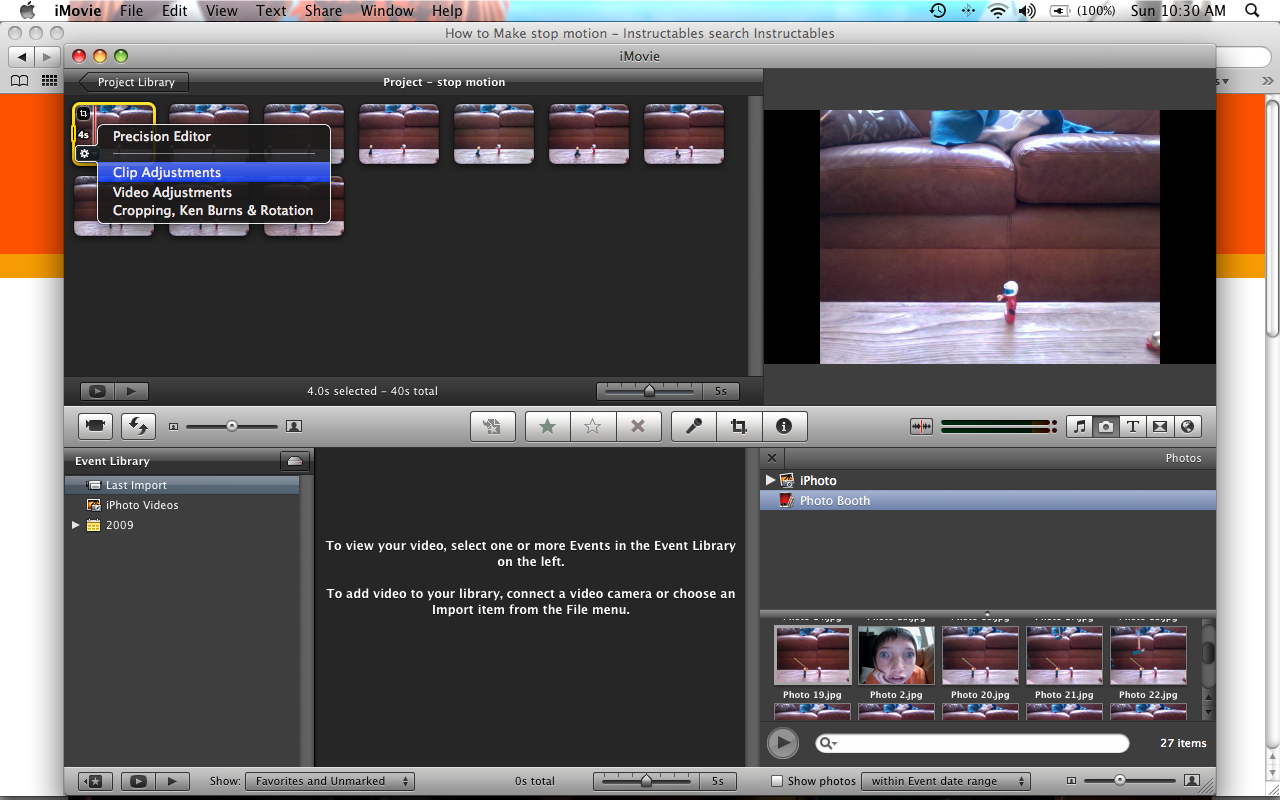1280x800 pixels.
Task: Open the File menu
Action: 131,11
